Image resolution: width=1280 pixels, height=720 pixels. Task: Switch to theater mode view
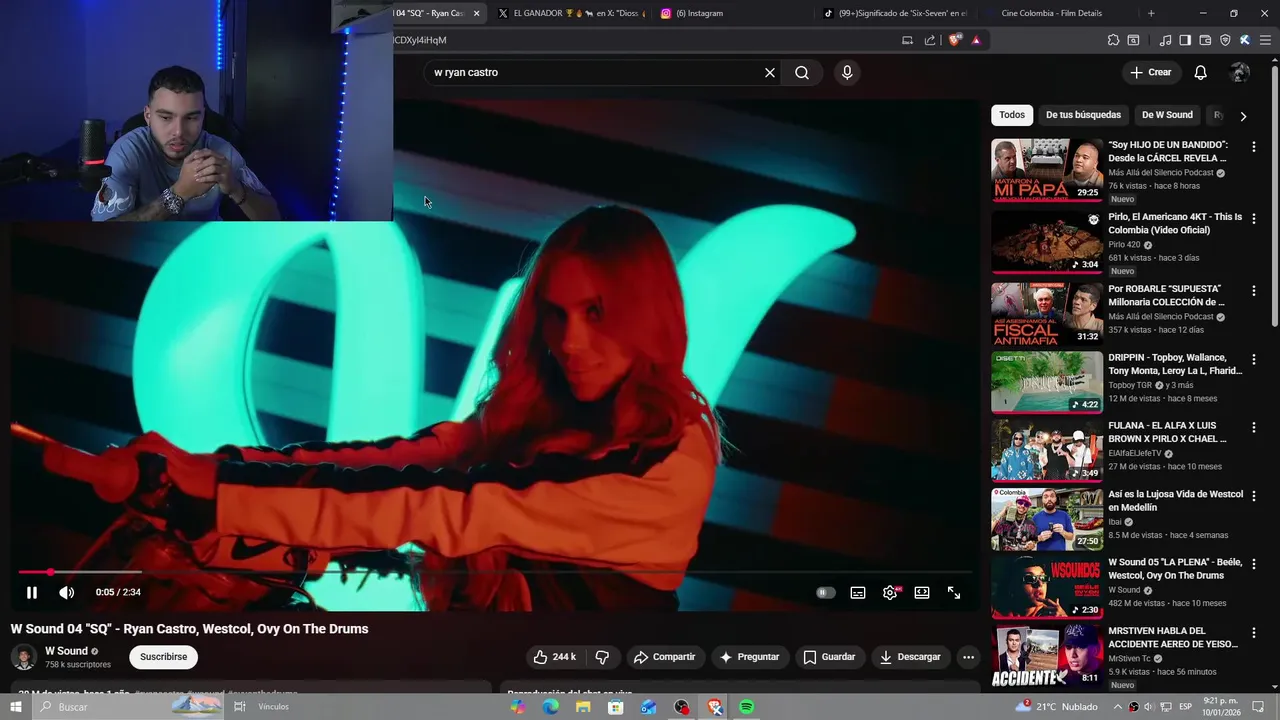922,593
